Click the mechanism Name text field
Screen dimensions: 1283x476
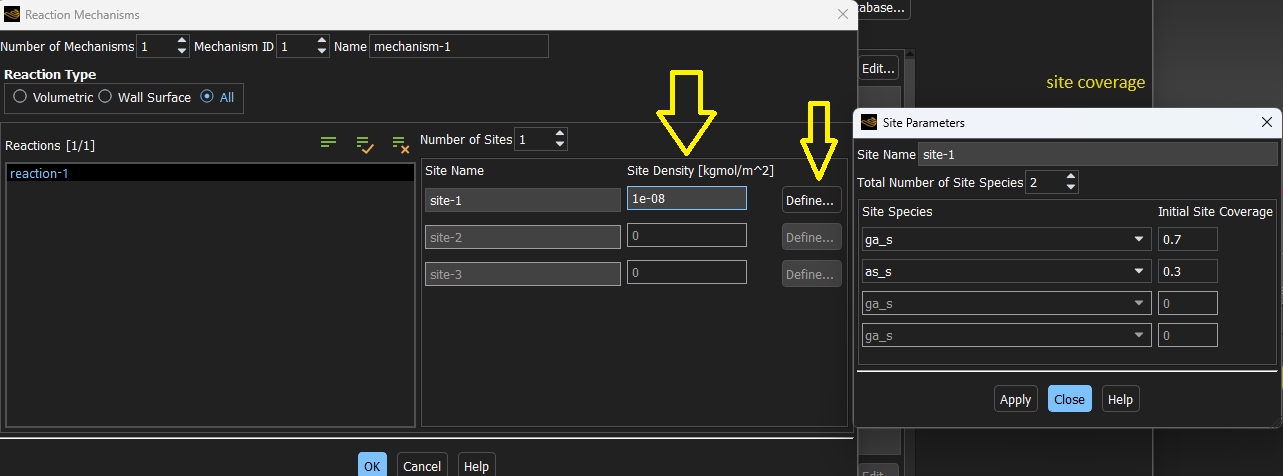tap(458, 46)
